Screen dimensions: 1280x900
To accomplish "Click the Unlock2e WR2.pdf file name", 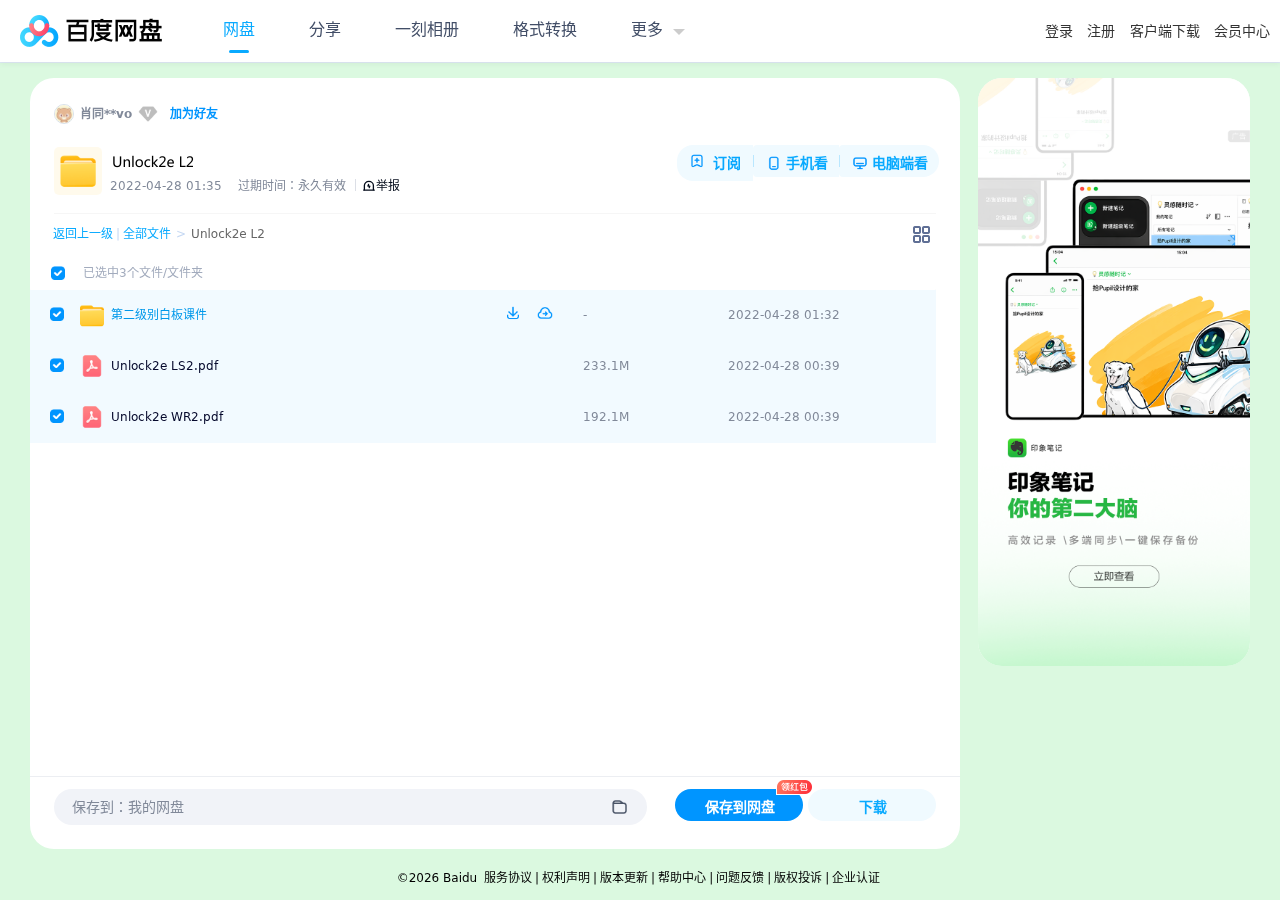I will pos(167,417).
